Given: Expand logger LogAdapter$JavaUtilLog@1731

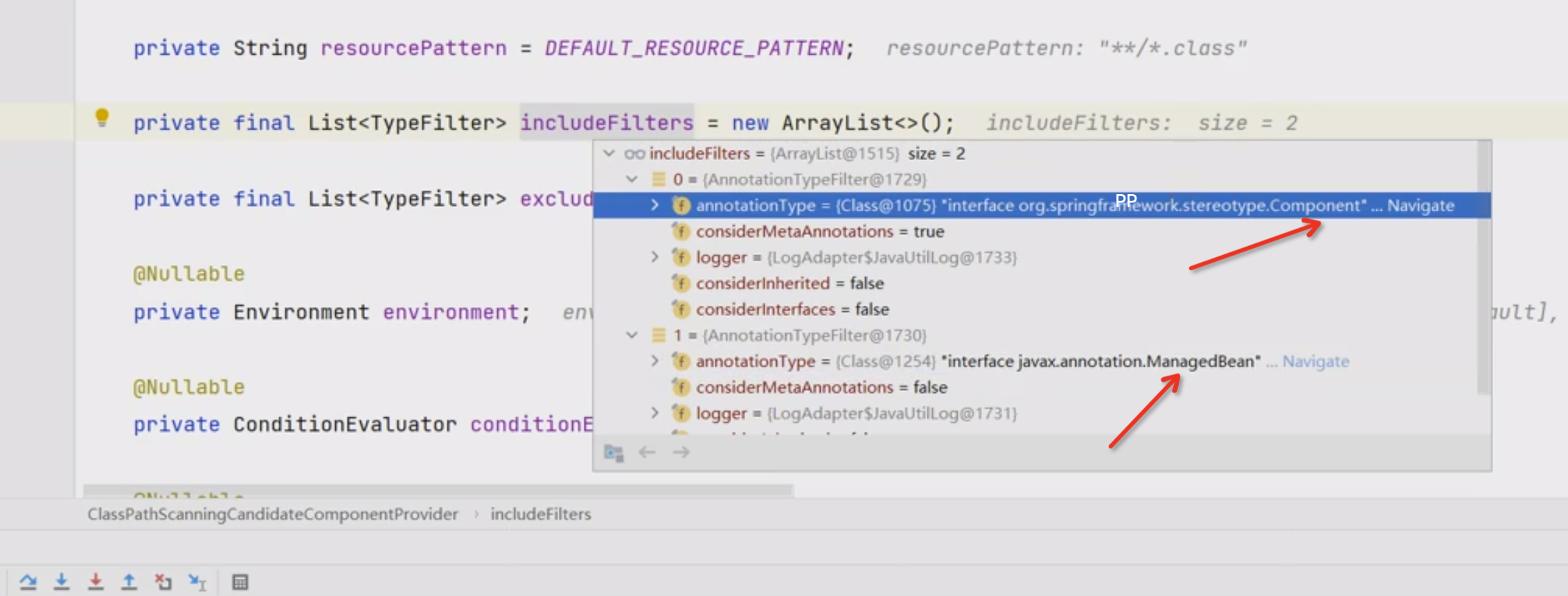Looking at the screenshot, I should [654, 413].
